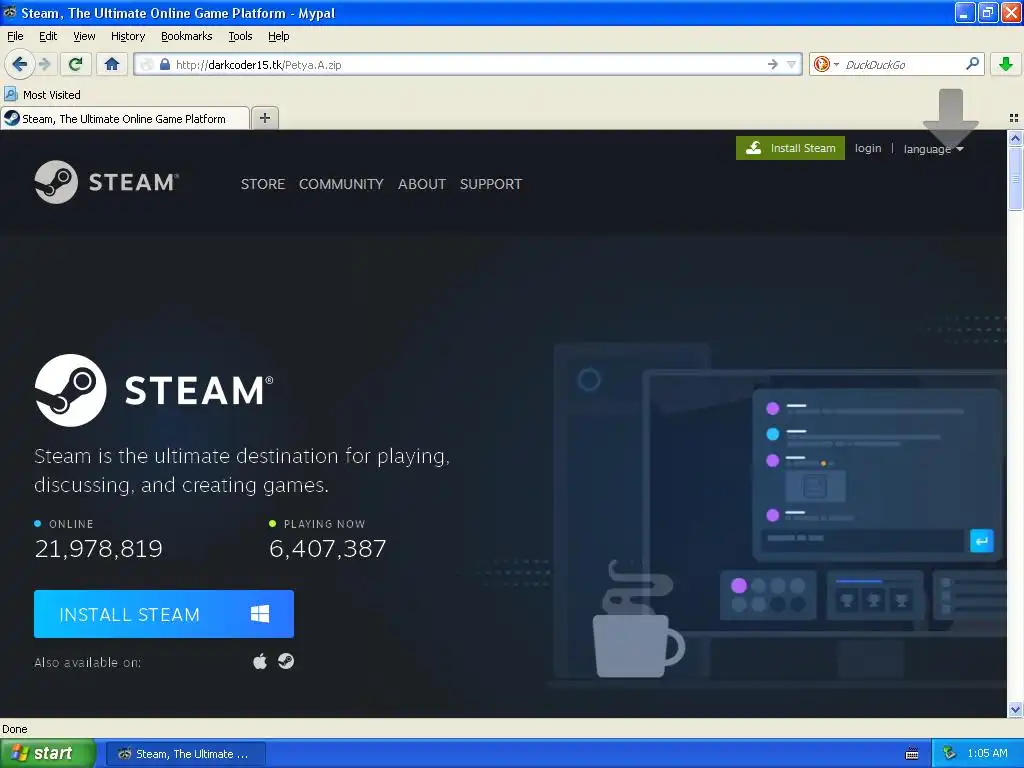Click the large Steam logo on the page
The width and height of the screenshot is (1024, 768).
[x=154, y=390]
